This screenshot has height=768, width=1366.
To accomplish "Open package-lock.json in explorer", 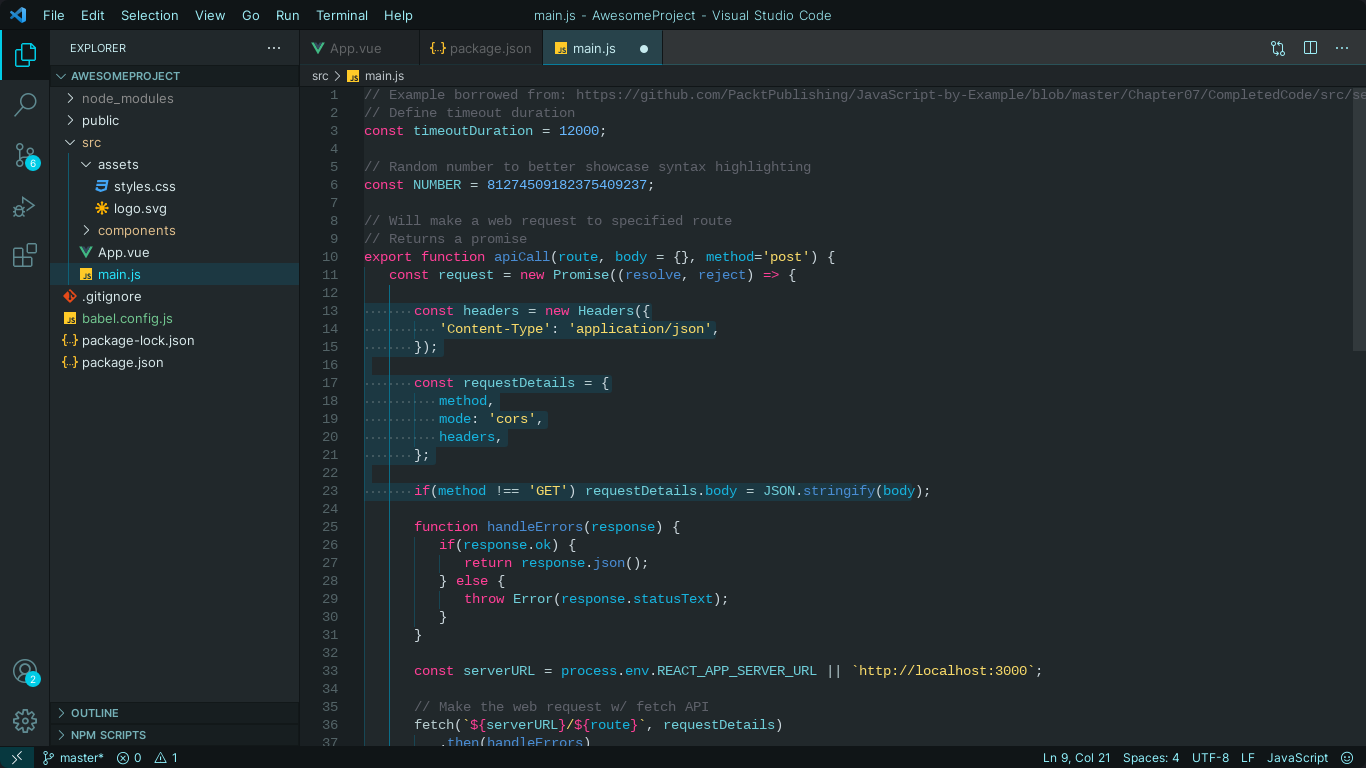I will 174,340.
